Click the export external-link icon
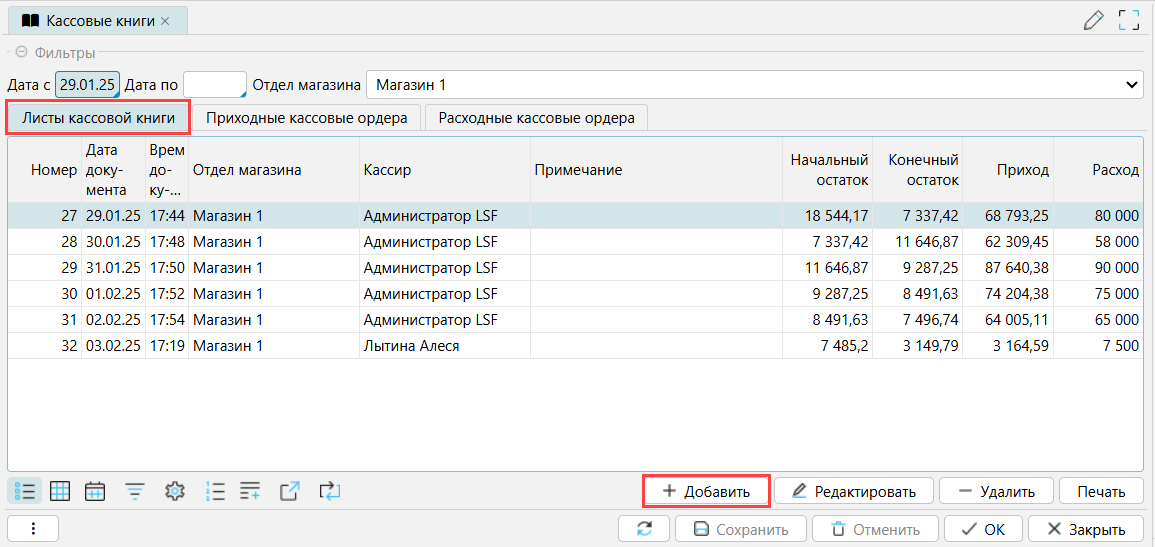 click(x=290, y=491)
